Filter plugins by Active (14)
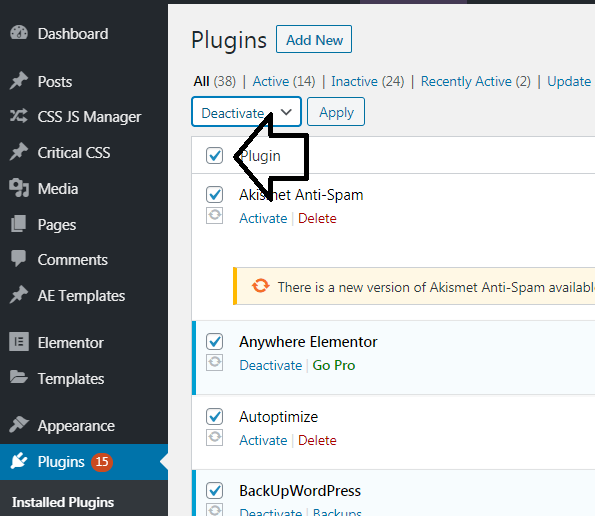595x516 pixels. click(x=284, y=81)
